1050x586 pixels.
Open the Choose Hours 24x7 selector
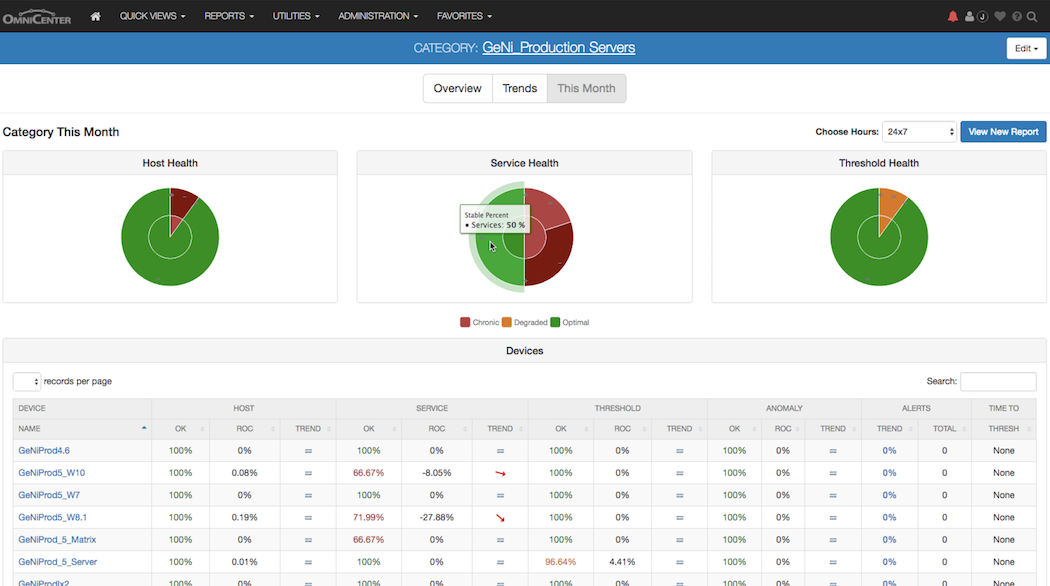(x=919, y=132)
